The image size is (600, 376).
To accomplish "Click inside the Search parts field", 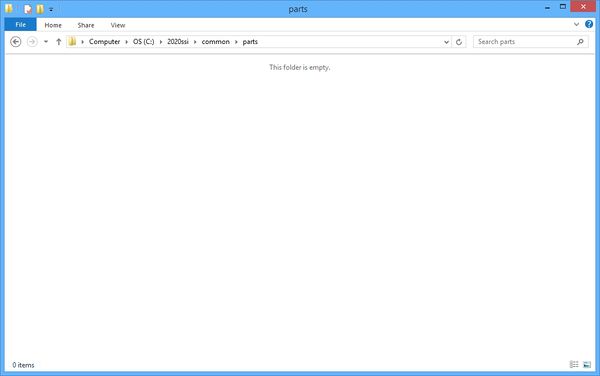I will pyautogui.click(x=524, y=42).
